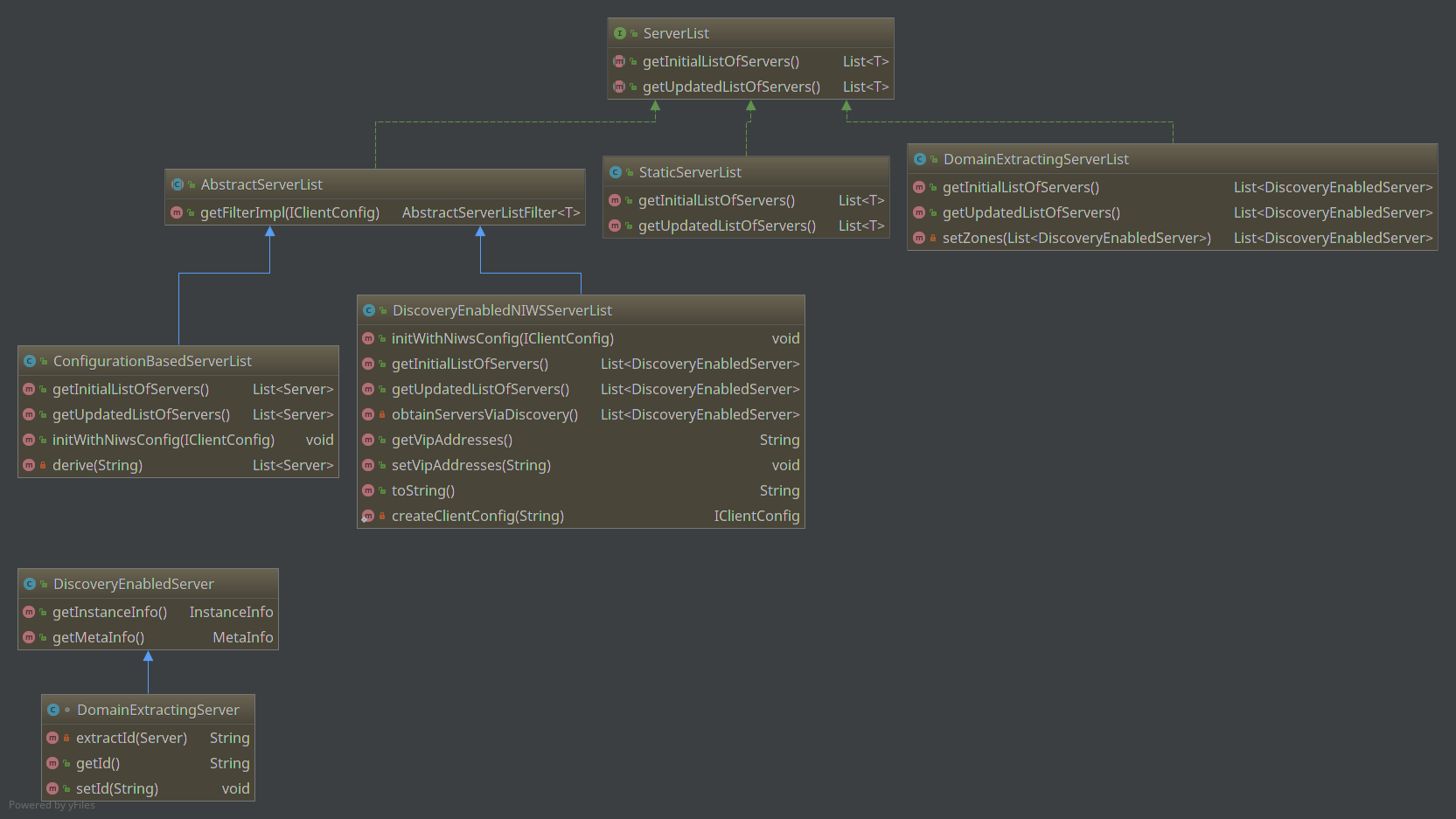Click the DiscoveryEnabledNIWSServerList class icon
Viewport: 1456px width, 819px height.
pos(369,310)
